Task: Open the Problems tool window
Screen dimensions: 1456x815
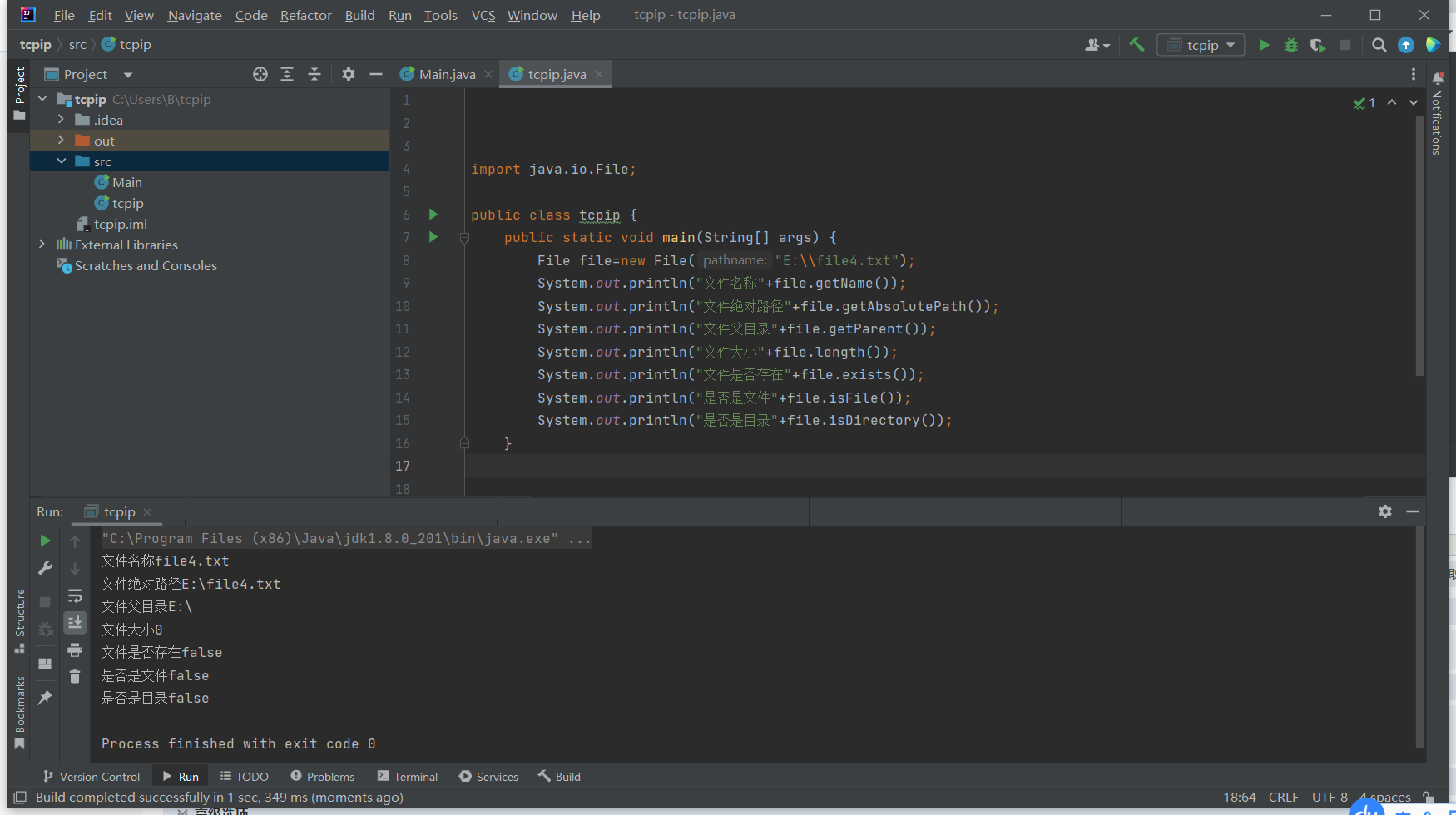Action: pos(322,776)
